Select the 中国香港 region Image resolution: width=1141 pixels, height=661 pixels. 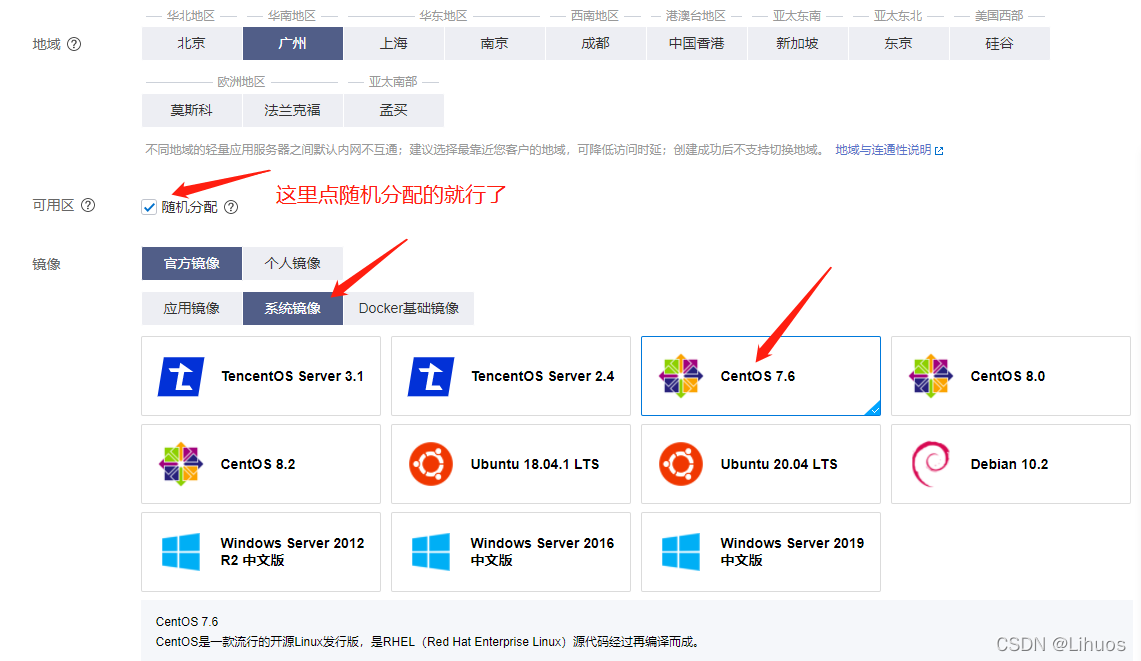click(x=696, y=44)
